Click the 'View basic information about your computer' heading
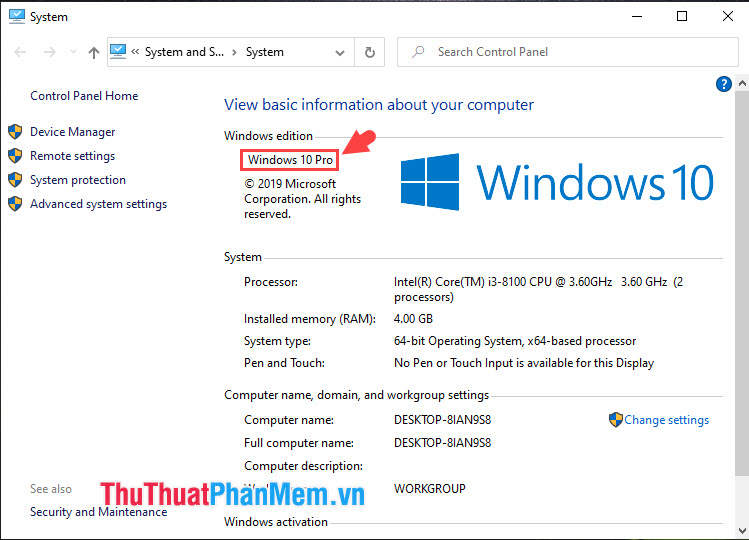Image resolution: width=749 pixels, height=540 pixels. [379, 105]
